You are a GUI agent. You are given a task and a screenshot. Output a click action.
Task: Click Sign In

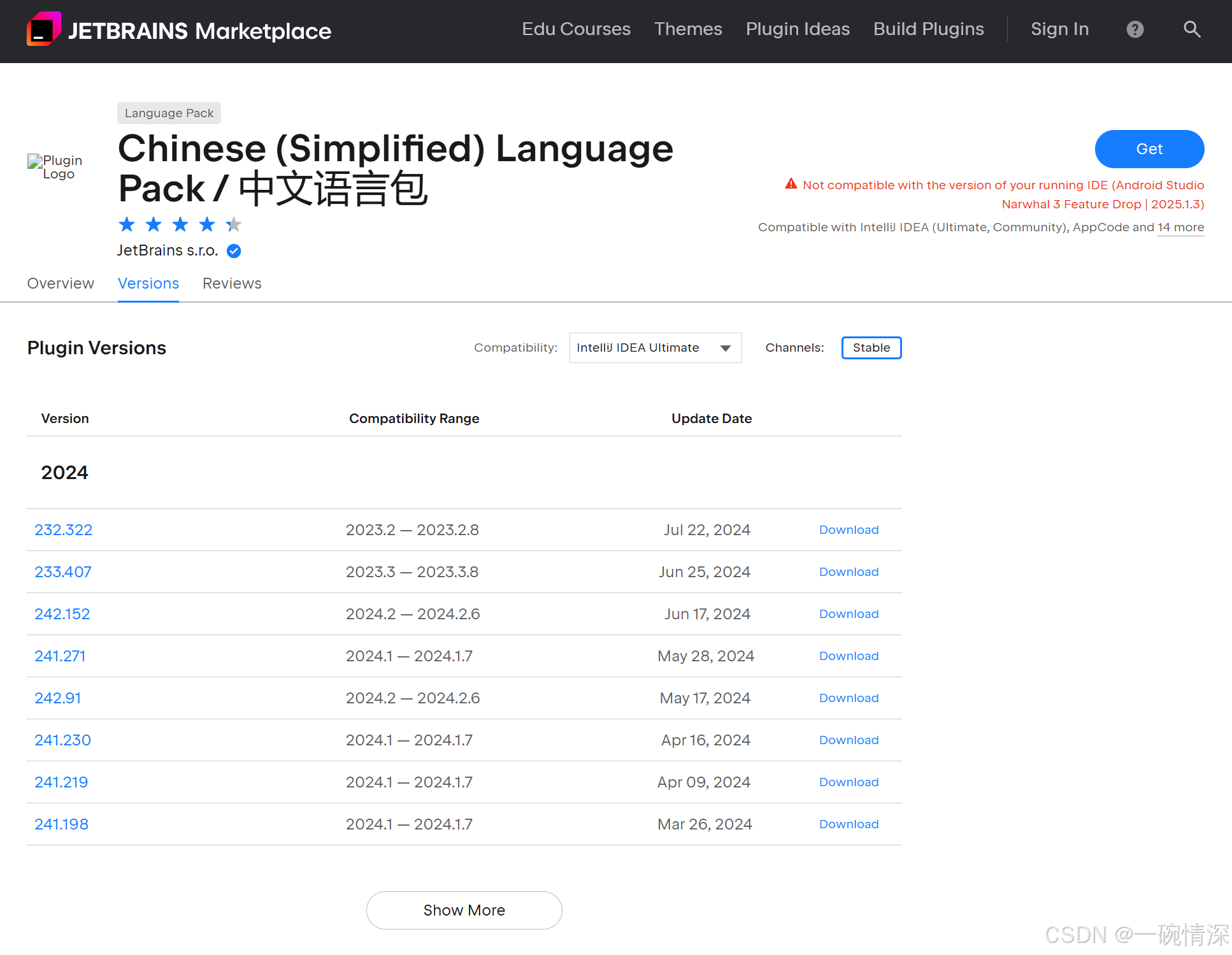click(x=1059, y=29)
